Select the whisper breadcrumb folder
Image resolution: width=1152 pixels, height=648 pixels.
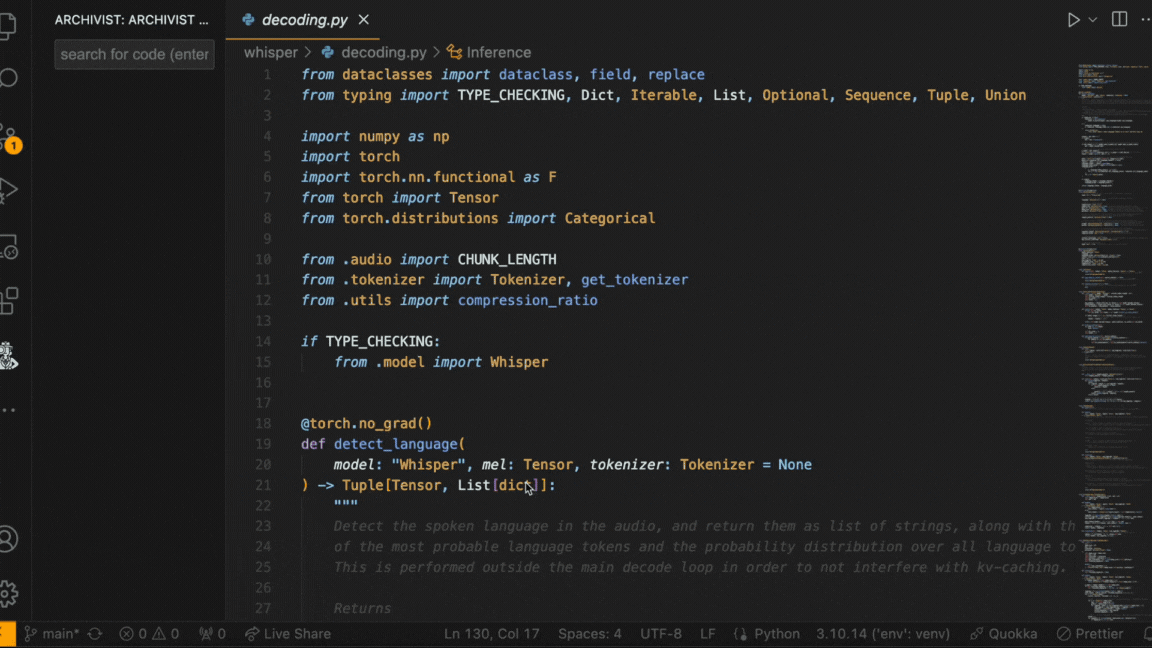click(x=270, y=52)
